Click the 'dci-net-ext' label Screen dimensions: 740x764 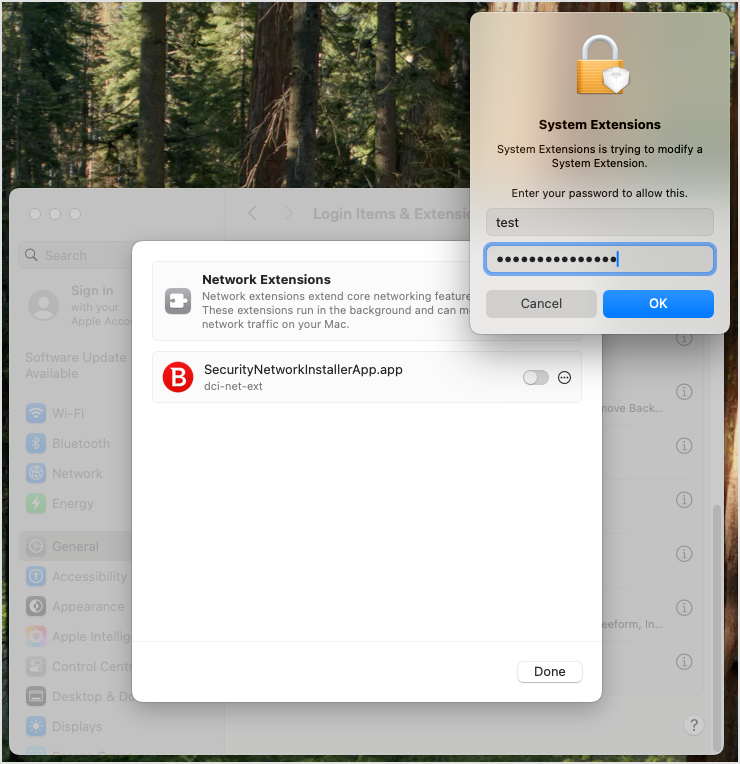coord(233,386)
